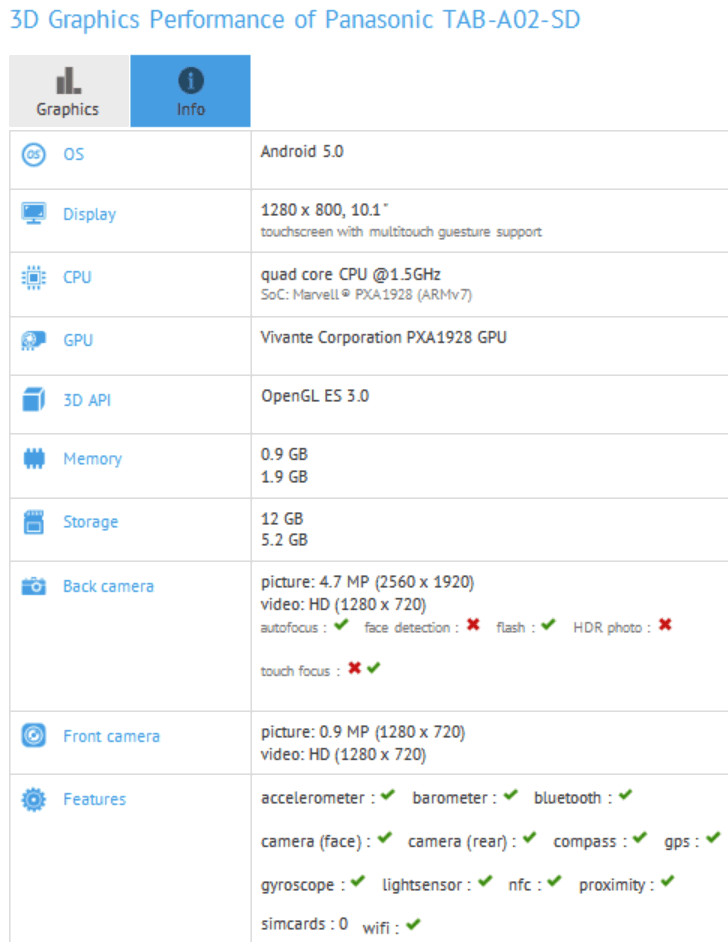This screenshot has height=942, width=728.
Task: Open the Front camera label link
Action: tap(112, 737)
